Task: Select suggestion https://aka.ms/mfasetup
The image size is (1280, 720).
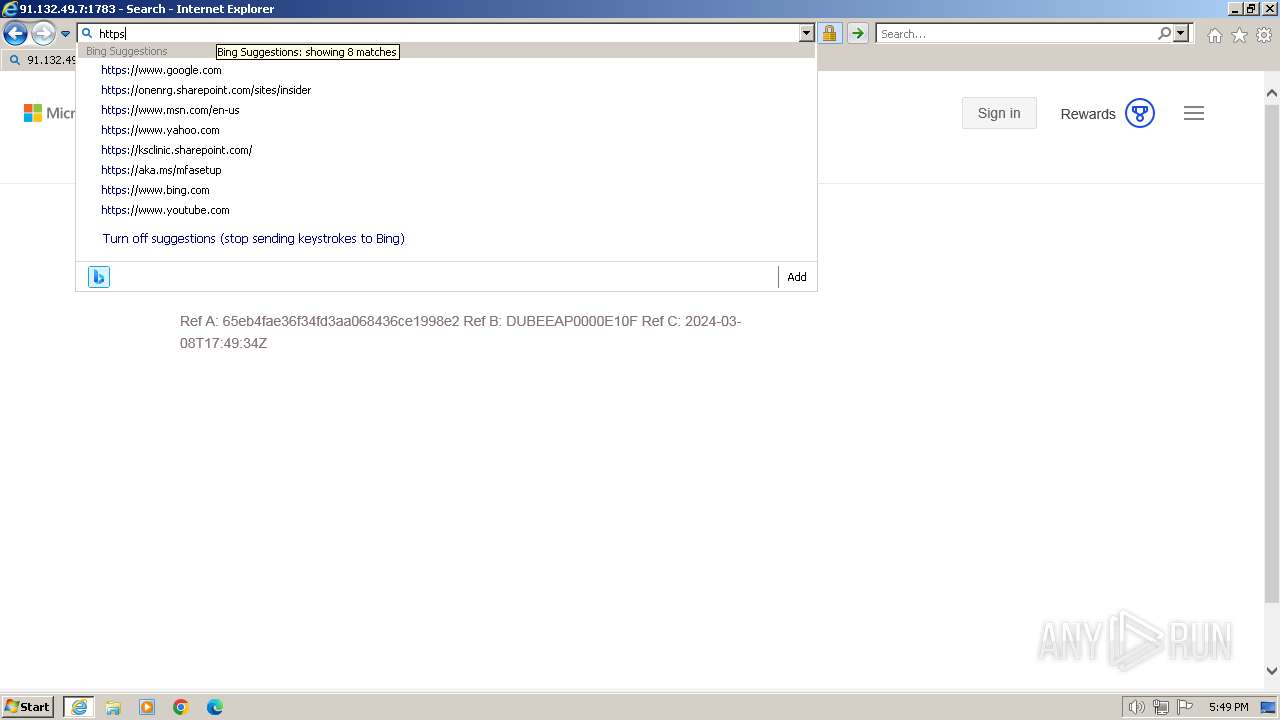Action: click(x=446, y=170)
